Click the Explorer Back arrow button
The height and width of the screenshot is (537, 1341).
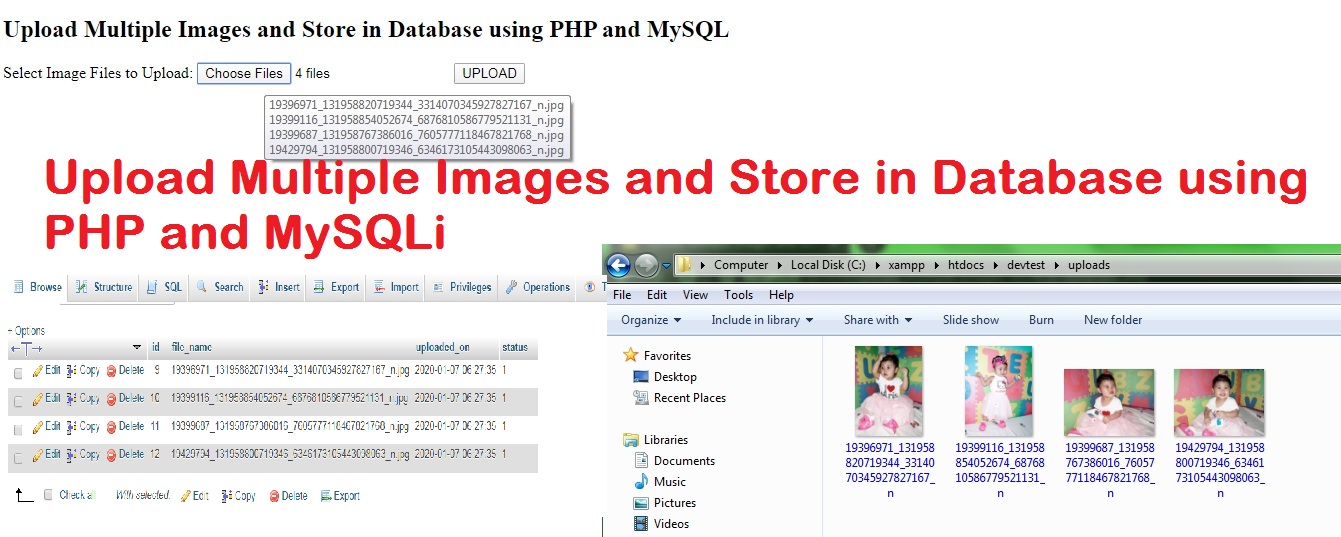click(618, 265)
